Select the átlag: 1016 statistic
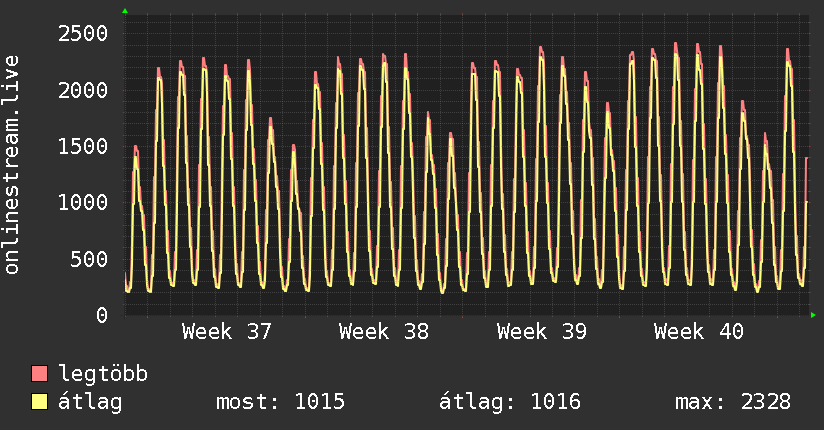 510,402
